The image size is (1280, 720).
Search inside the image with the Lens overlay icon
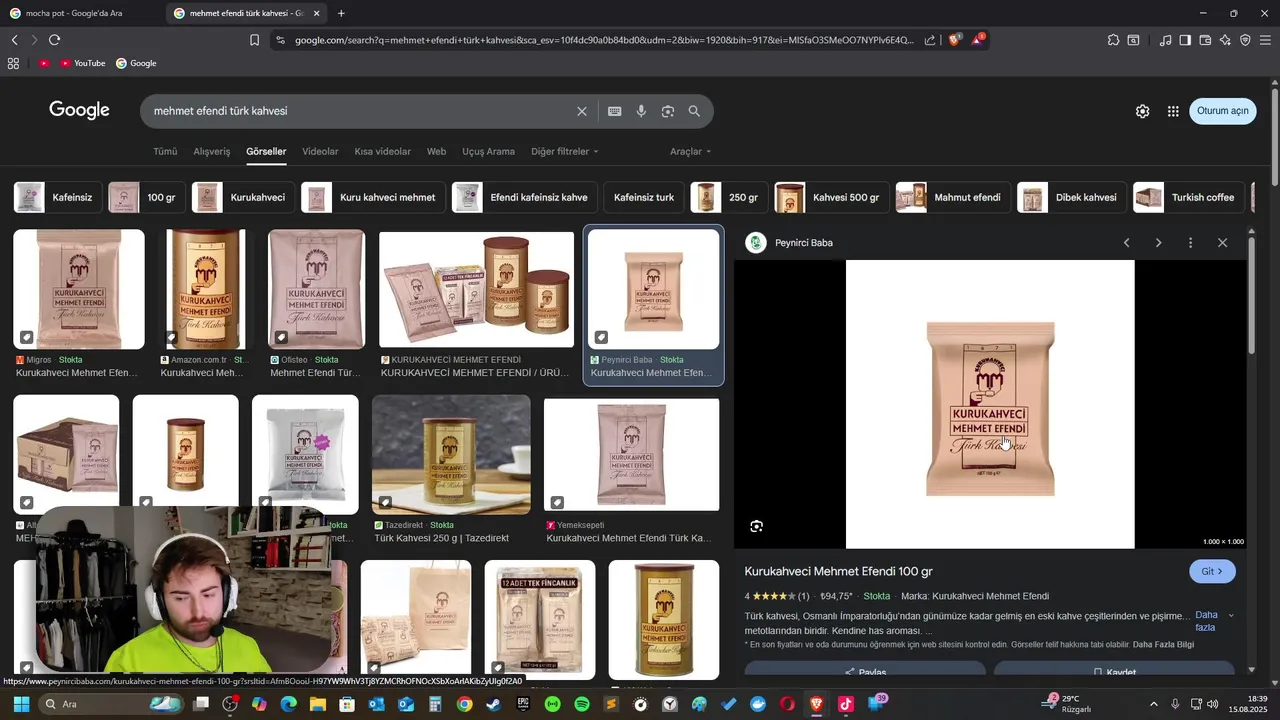point(757,526)
